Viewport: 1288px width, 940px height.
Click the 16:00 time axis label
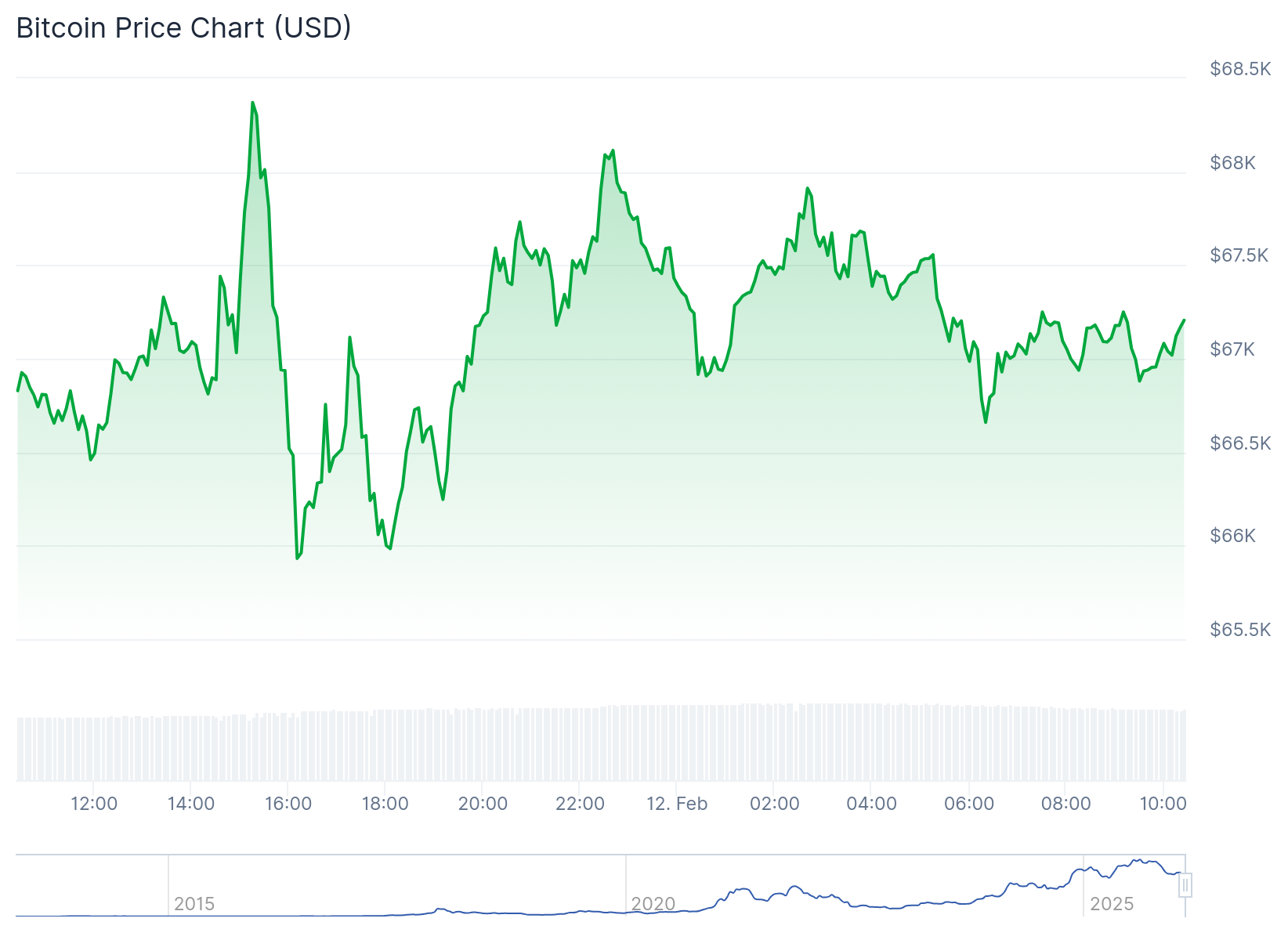point(288,804)
